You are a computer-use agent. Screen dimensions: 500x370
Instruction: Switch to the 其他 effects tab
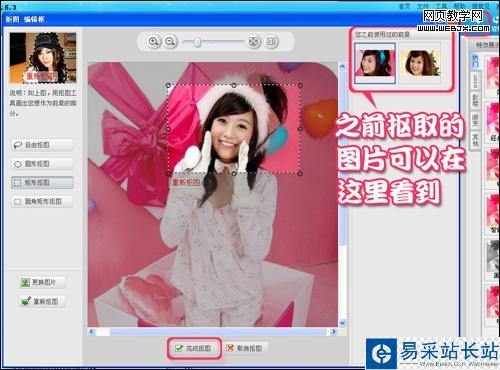475,140
